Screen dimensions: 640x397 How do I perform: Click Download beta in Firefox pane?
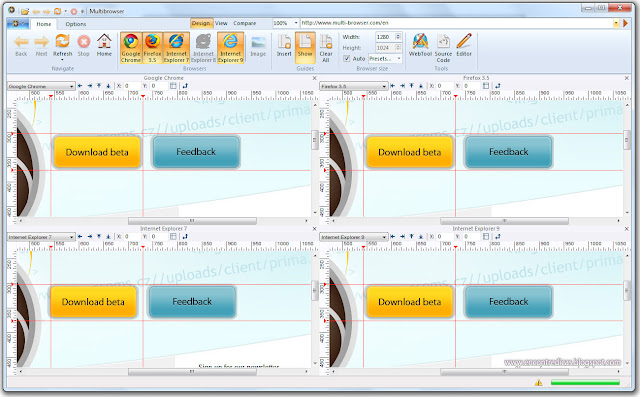point(410,152)
